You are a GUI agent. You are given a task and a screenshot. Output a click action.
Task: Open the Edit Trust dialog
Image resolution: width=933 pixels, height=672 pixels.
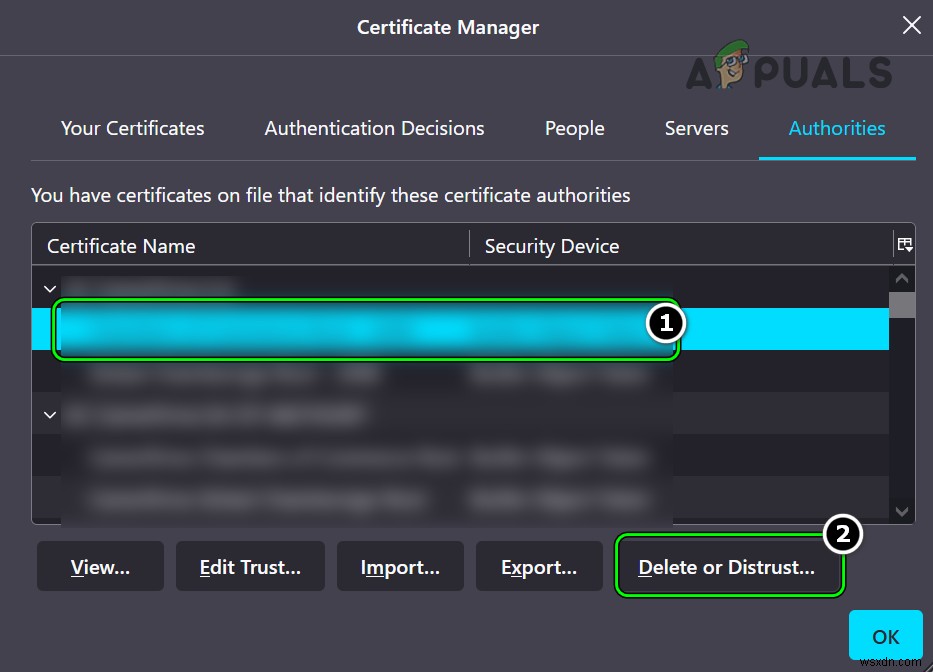point(250,565)
